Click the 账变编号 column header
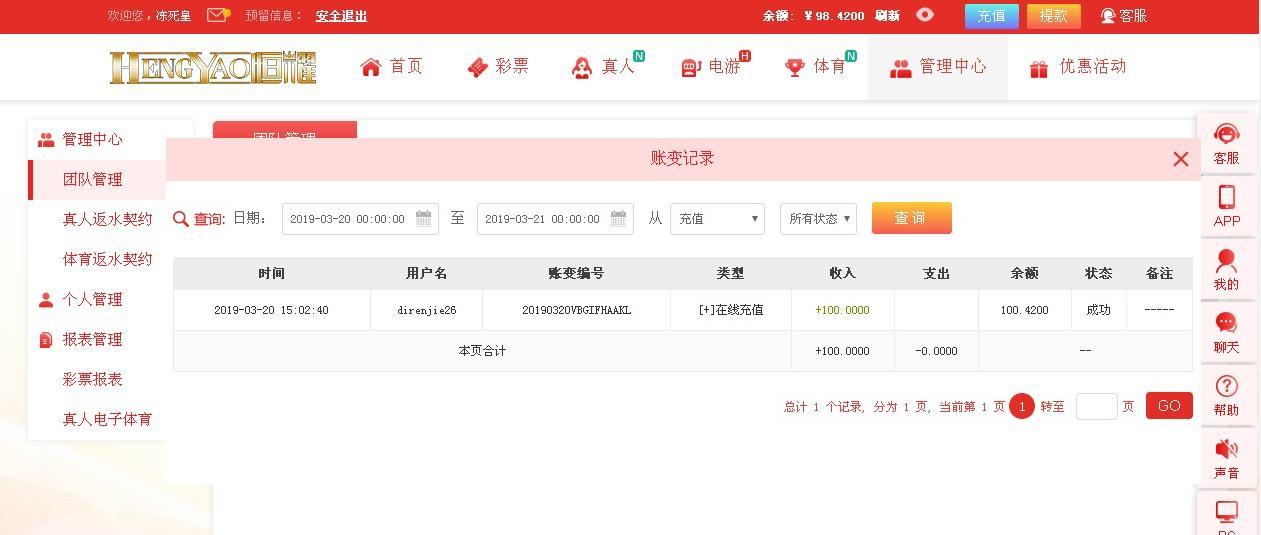The width and height of the screenshot is (1261, 535). [576, 273]
